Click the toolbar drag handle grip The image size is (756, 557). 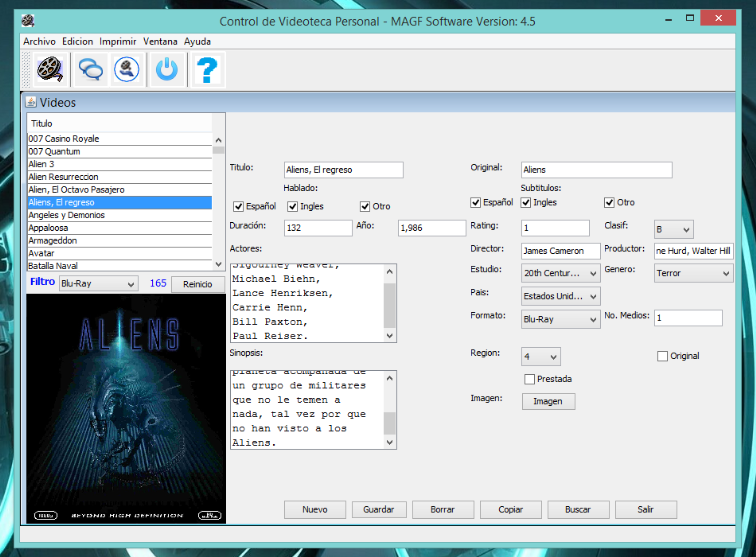27,69
